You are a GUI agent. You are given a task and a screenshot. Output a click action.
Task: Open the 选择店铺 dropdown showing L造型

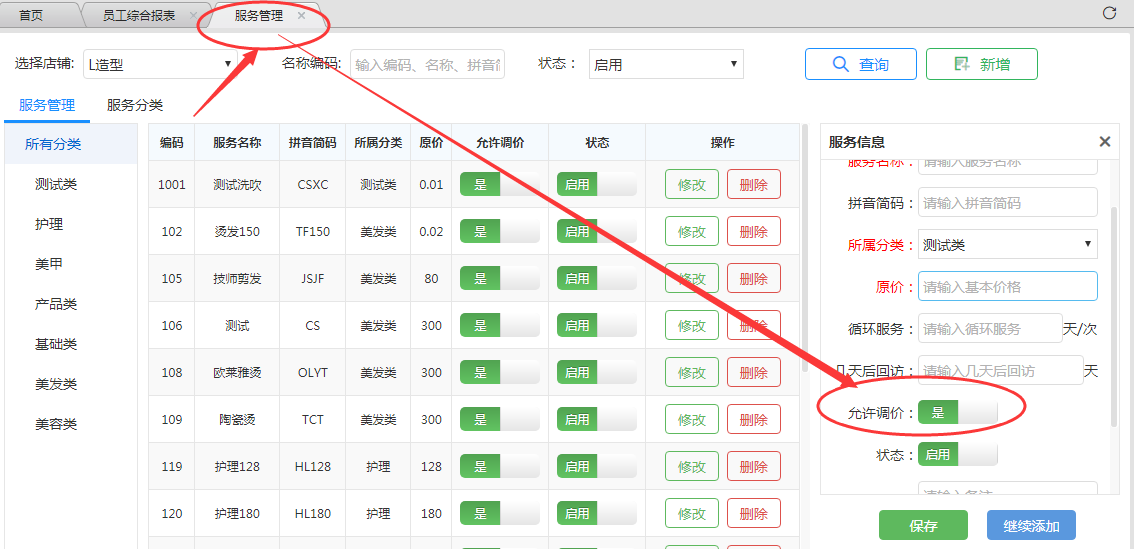(160, 64)
